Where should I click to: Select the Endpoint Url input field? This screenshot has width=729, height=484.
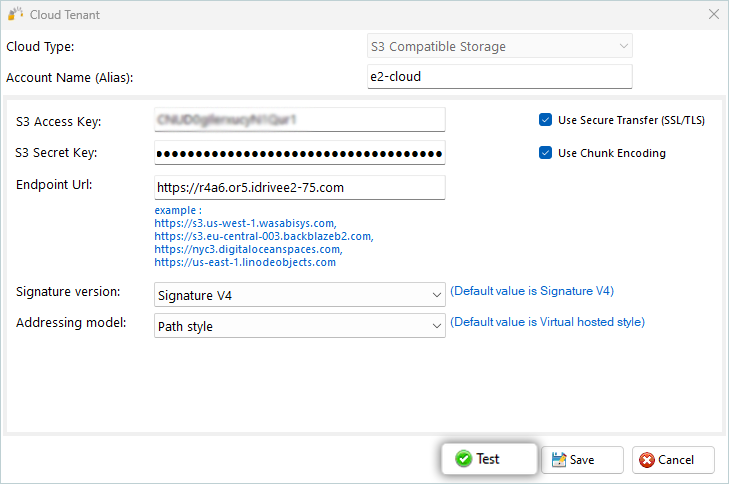(x=299, y=187)
